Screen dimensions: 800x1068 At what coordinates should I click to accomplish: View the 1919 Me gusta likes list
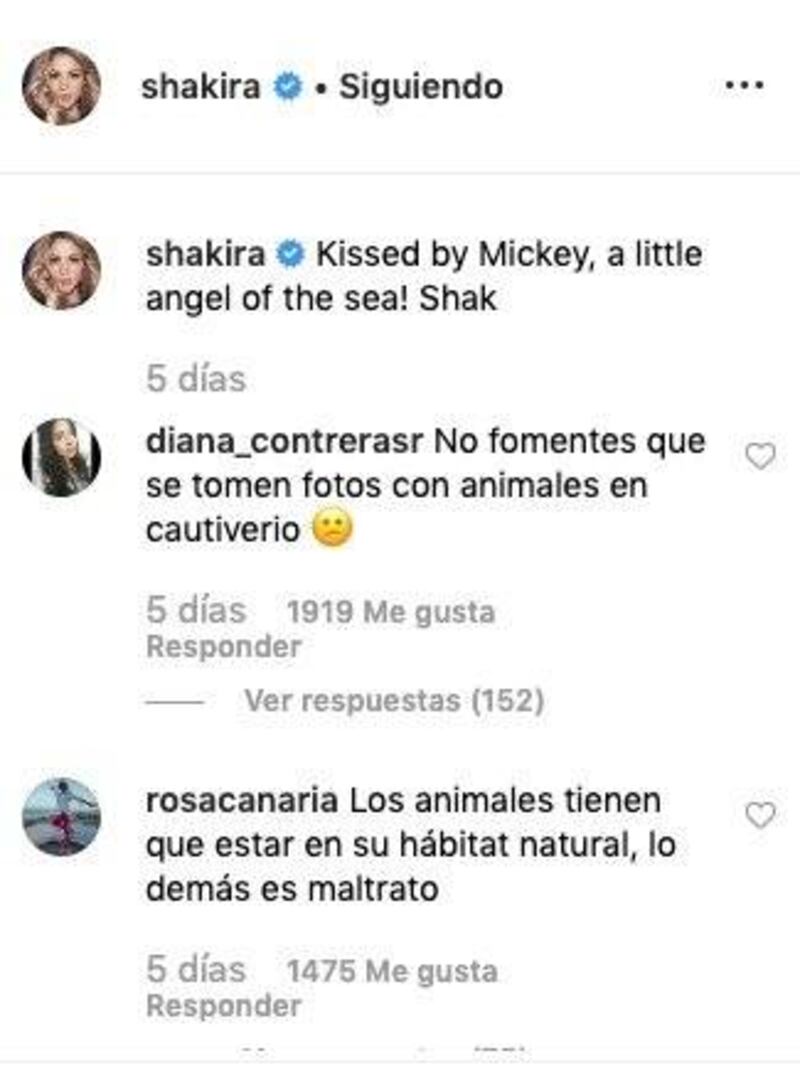[391, 612]
